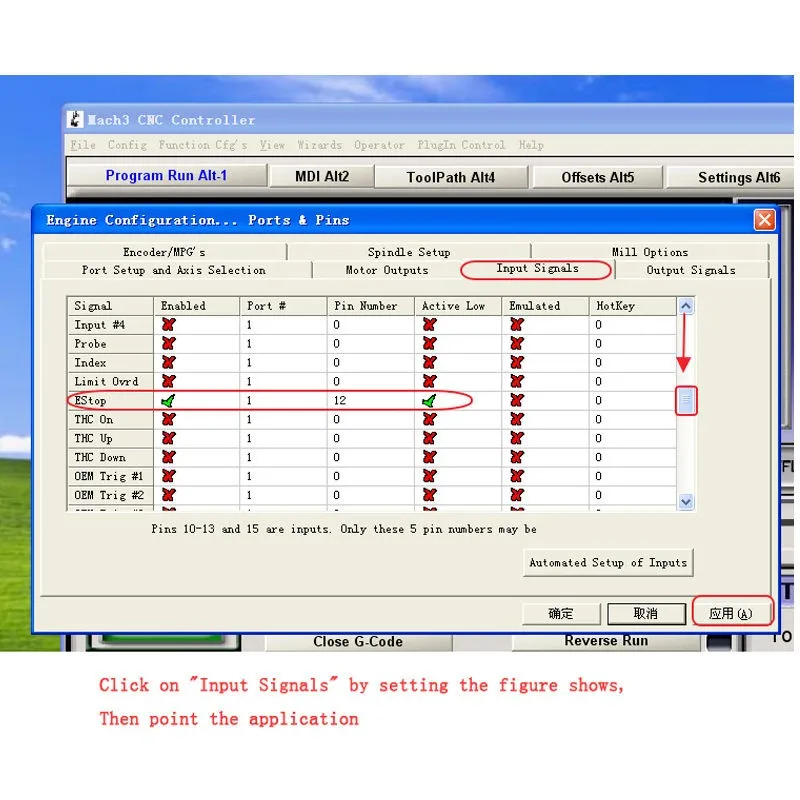The image size is (800, 800).
Task: Open the Mill Options tab
Action: coord(649,252)
